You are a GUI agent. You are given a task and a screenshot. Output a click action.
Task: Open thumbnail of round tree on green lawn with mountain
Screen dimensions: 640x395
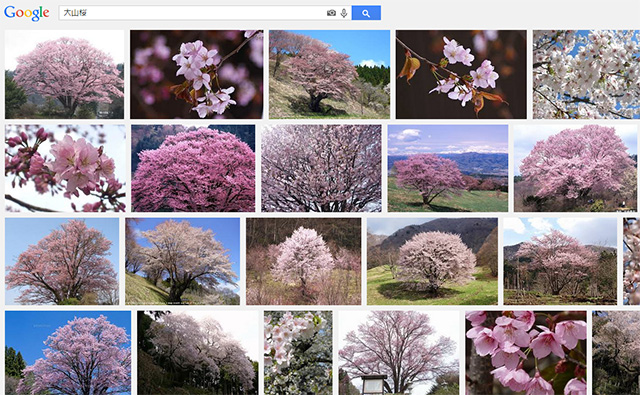432,261
